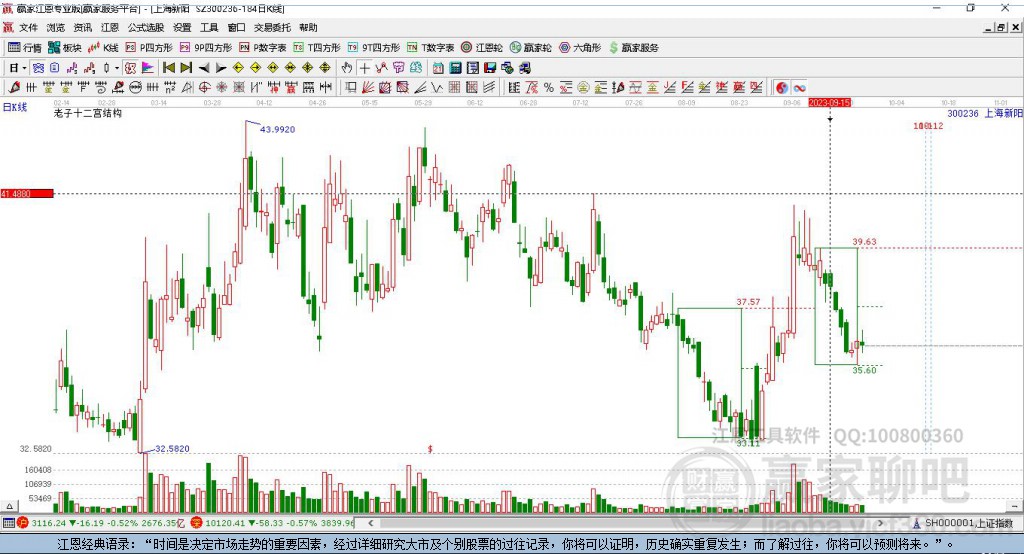The height and width of the screenshot is (554, 1024).
Task: Open the 江恩轮 tool
Action: click(482, 48)
